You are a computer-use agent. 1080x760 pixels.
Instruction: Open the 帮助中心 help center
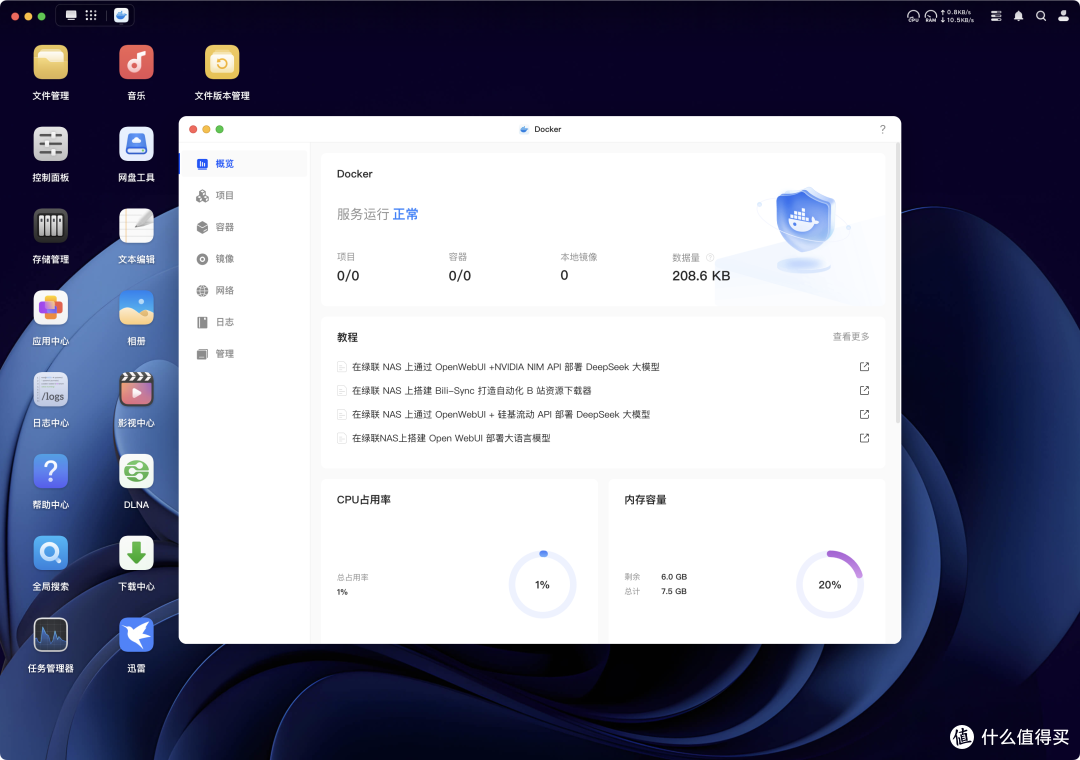tap(50, 472)
